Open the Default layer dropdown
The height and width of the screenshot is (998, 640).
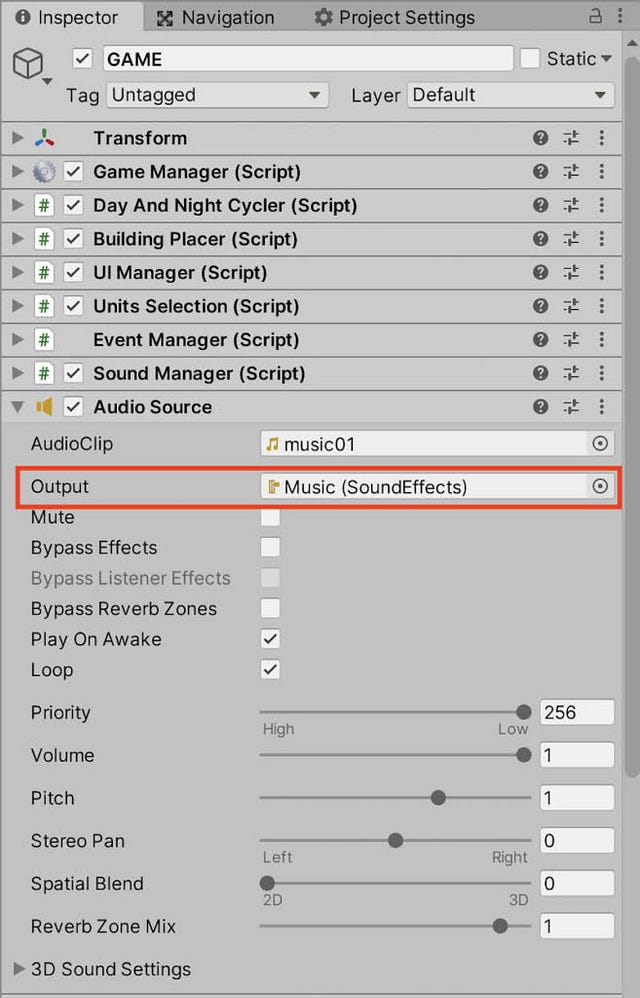(x=510, y=95)
